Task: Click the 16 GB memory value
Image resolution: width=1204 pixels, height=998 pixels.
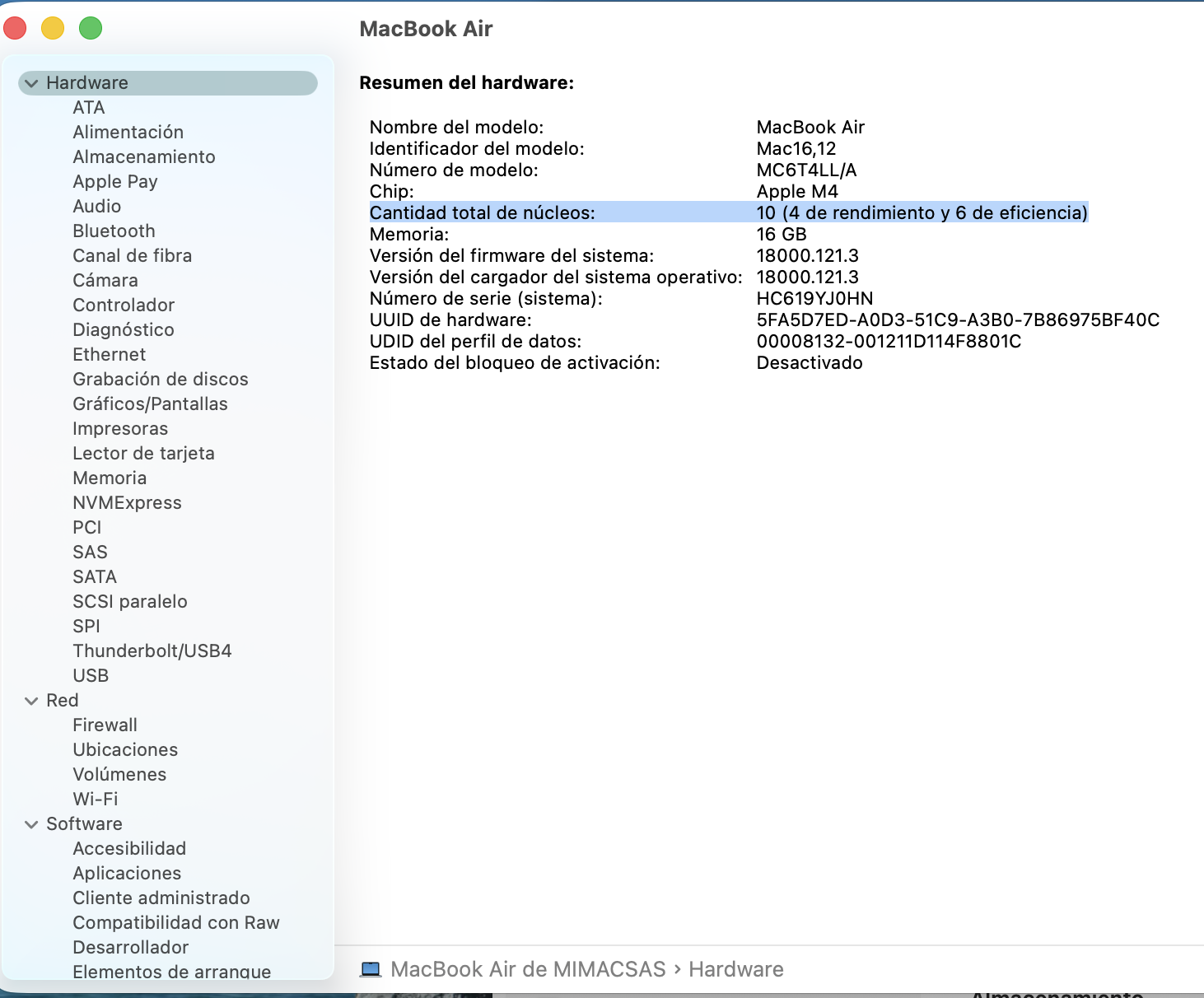Action: coord(782,235)
